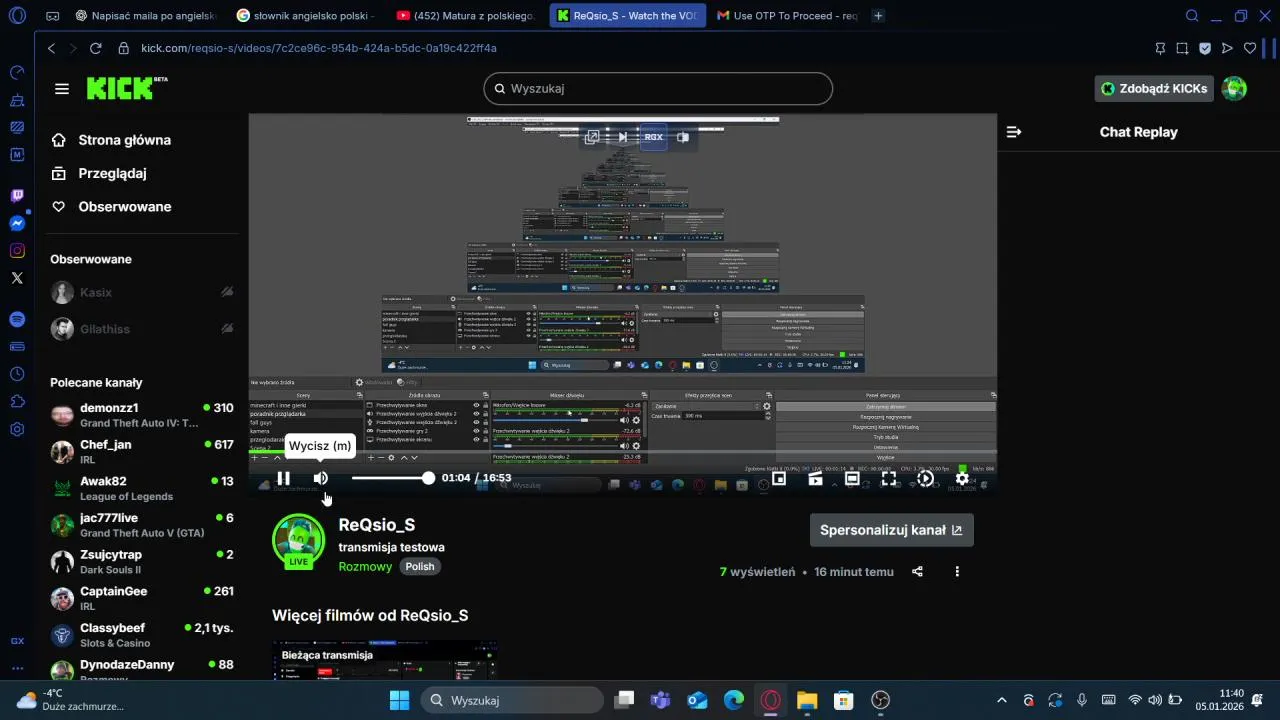Open followed channel Kasix
The width and height of the screenshot is (1280, 720).
click(142, 292)
